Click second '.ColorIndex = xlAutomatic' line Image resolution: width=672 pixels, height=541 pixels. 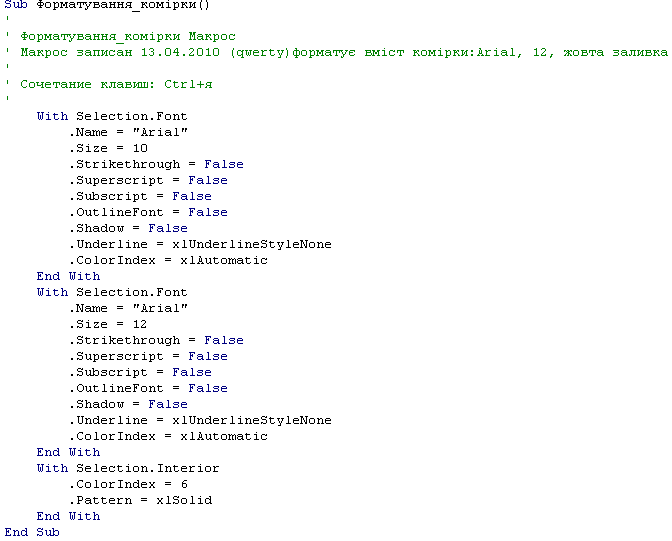(168, 436)
